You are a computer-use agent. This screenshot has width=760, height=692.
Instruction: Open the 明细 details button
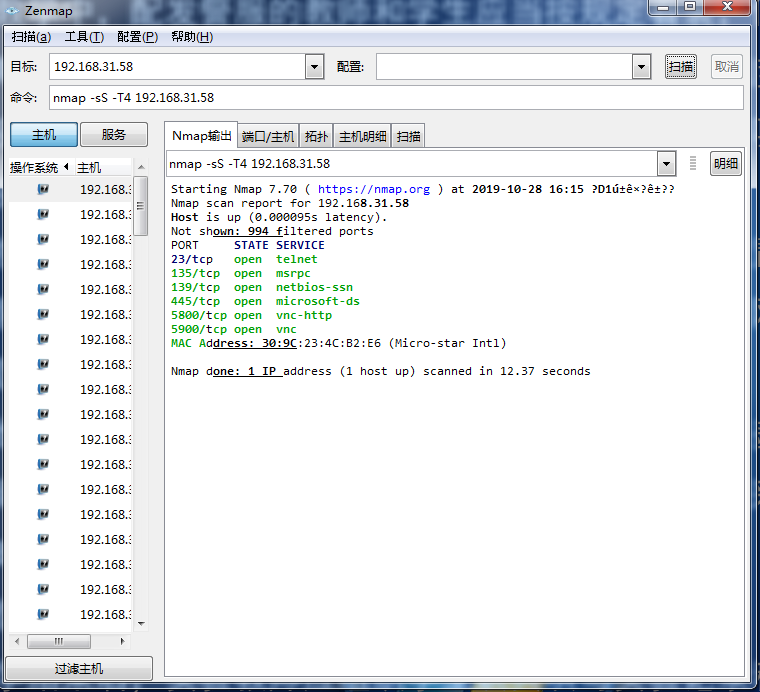pyautogui.click(x=726, y=163)
